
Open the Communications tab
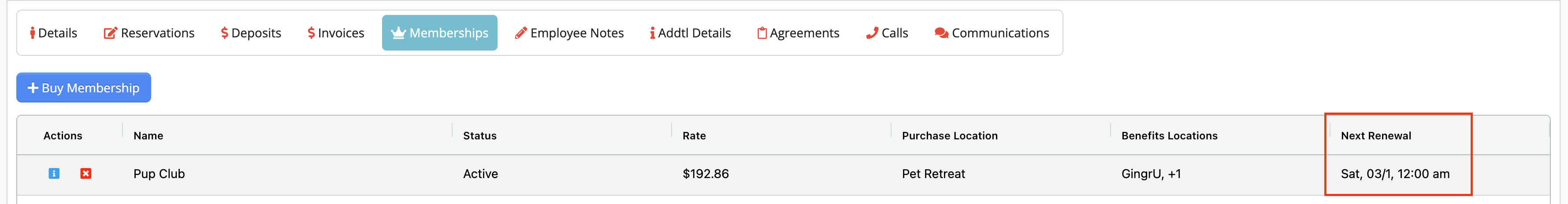[992, 33]
